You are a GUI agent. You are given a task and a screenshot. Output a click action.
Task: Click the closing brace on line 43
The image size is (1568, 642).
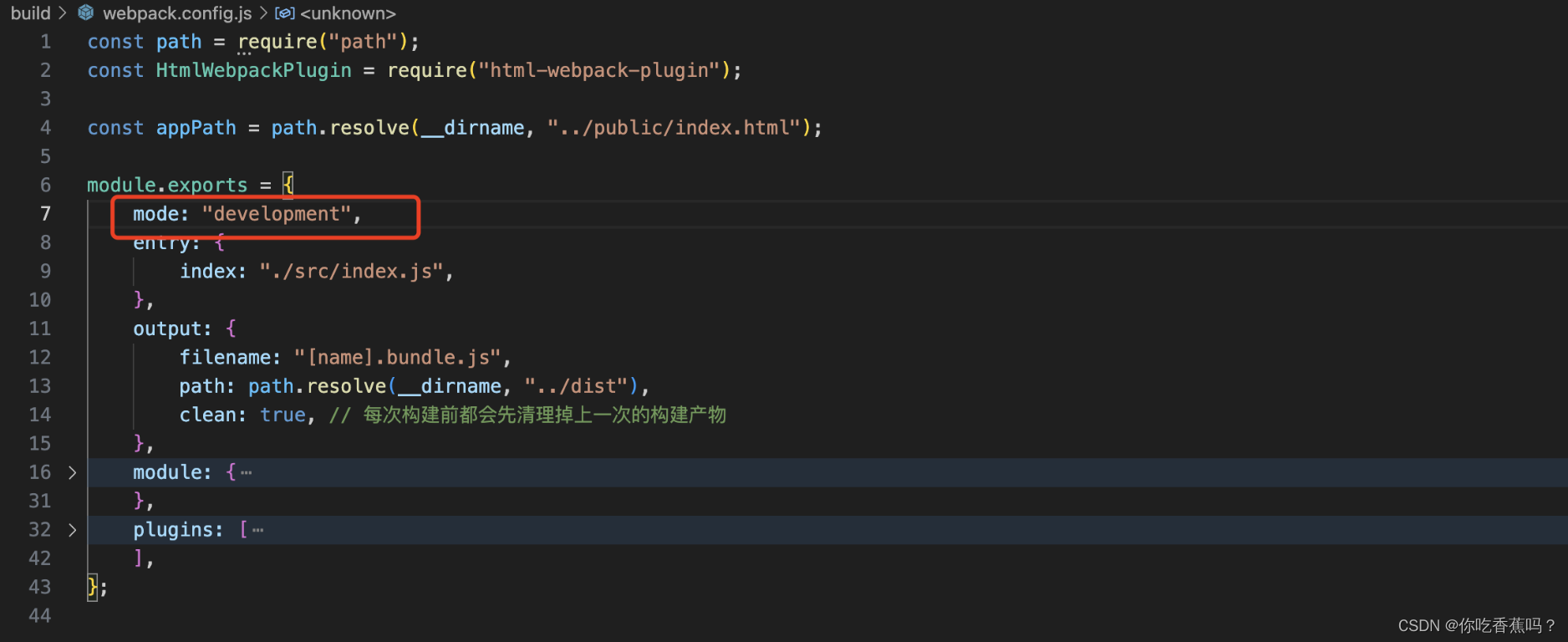(x=92, y=588)
